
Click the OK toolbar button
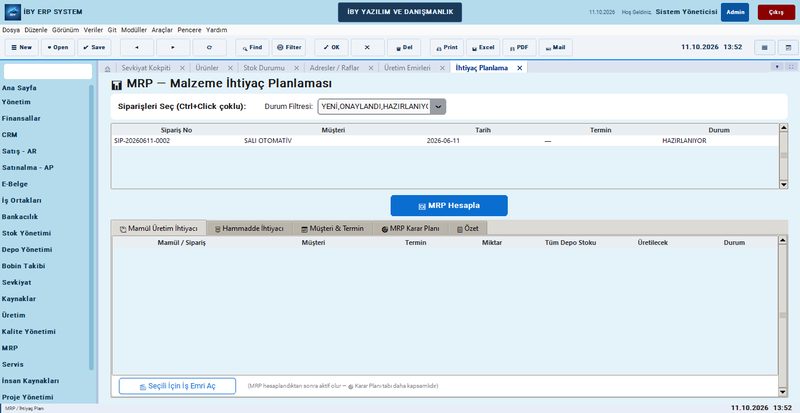pos(331,47)
